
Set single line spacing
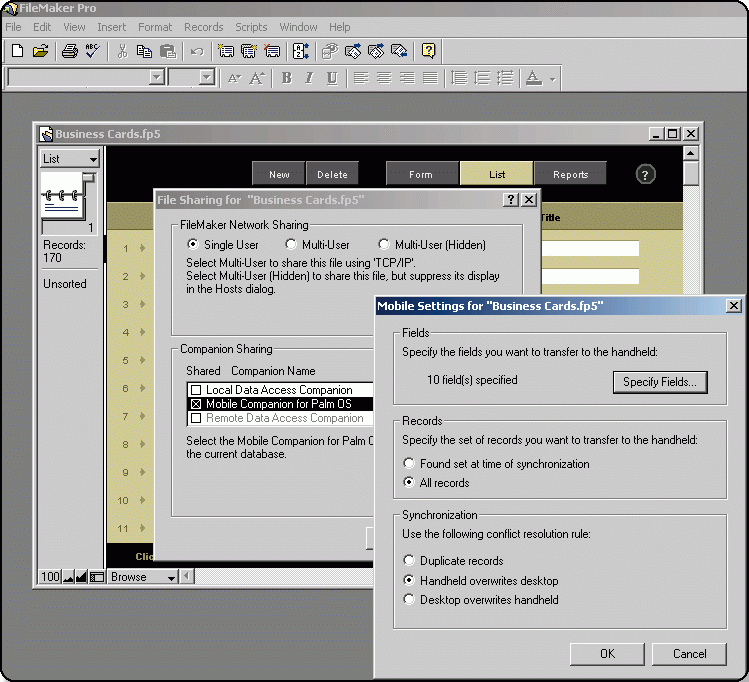click(459, 78)
